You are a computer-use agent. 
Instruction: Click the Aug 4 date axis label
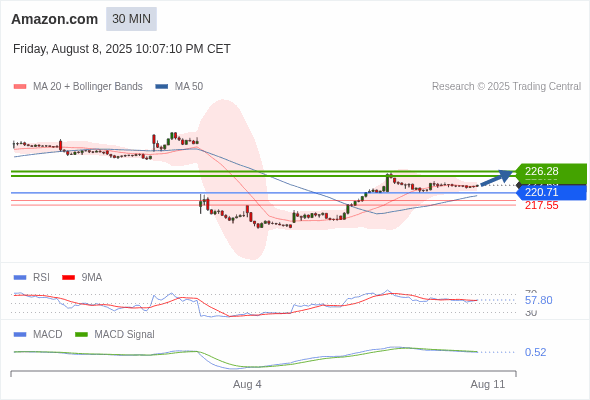click(x=247, y=384)
